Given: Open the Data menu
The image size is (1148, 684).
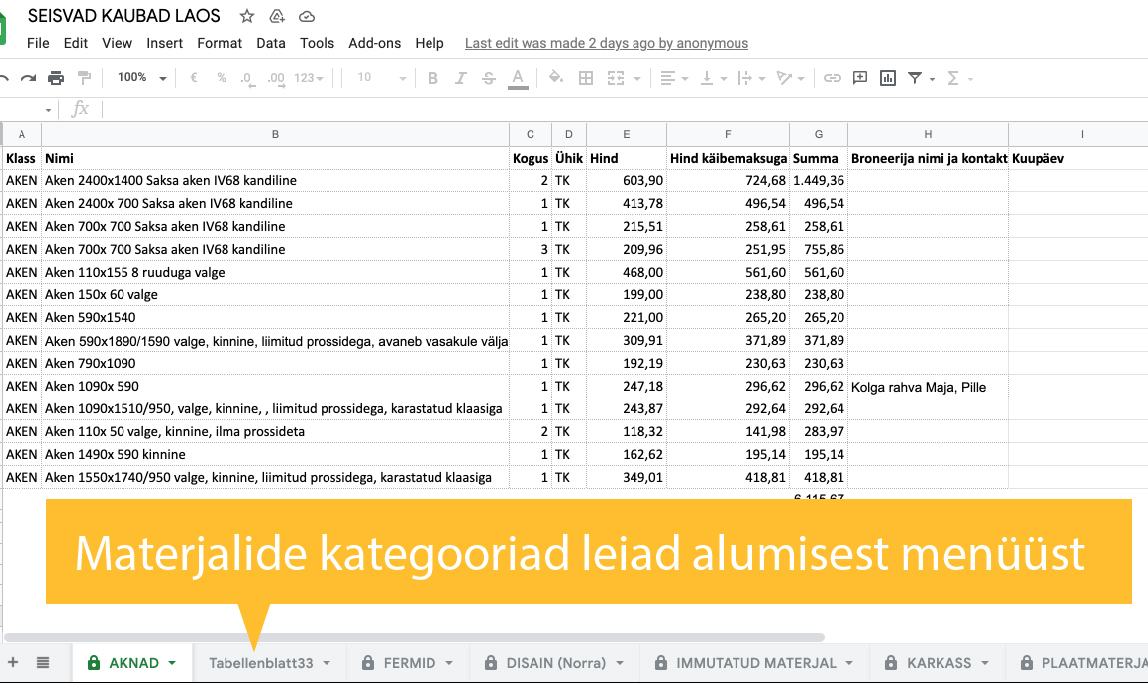Looking at the screenshot, I should point(270,43).
